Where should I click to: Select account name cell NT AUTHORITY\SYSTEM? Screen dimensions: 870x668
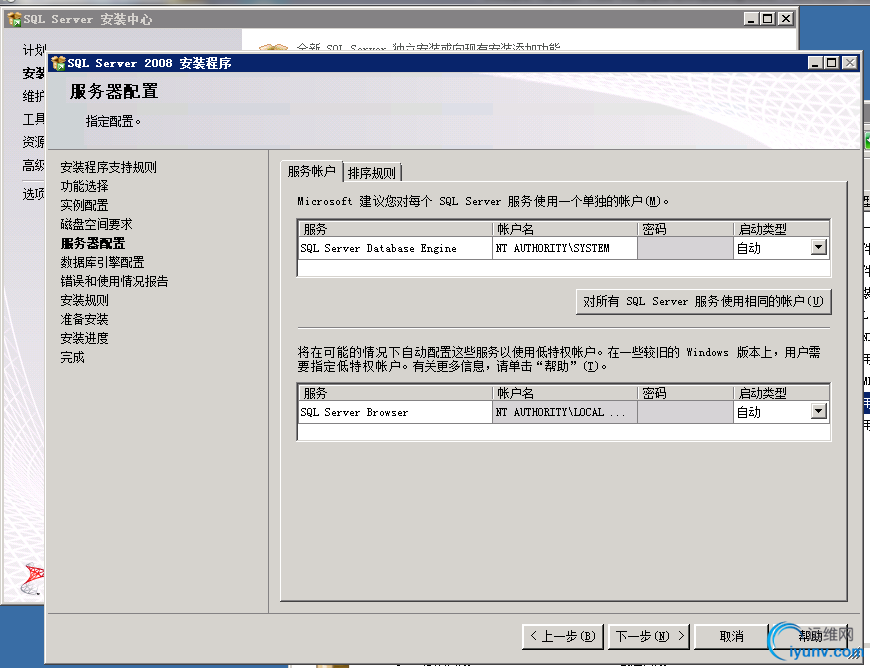click(x=564, y=248)
